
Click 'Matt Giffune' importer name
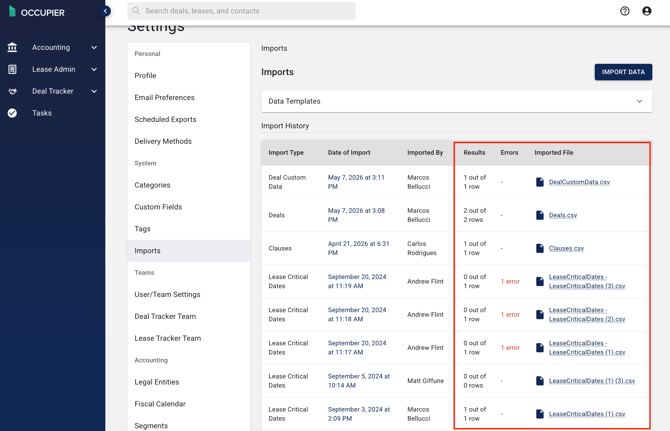(425, 381)
